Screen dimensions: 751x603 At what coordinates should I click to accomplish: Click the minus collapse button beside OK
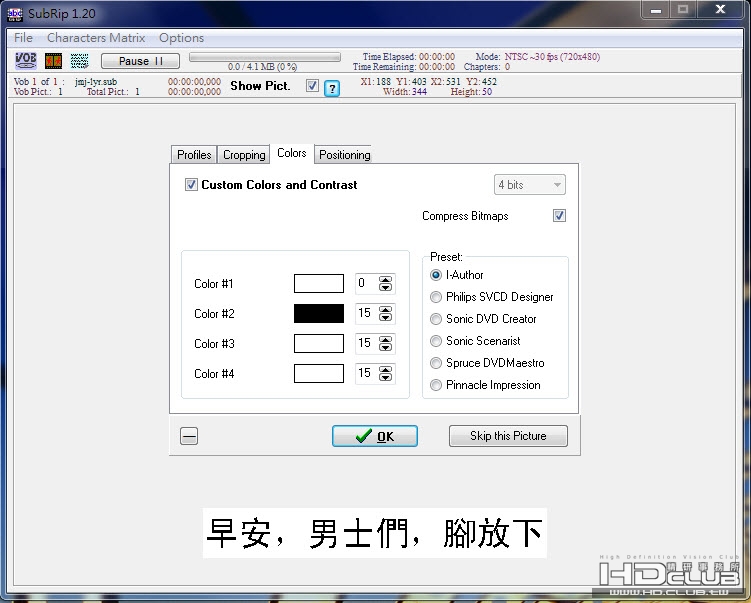pos(189,436)
